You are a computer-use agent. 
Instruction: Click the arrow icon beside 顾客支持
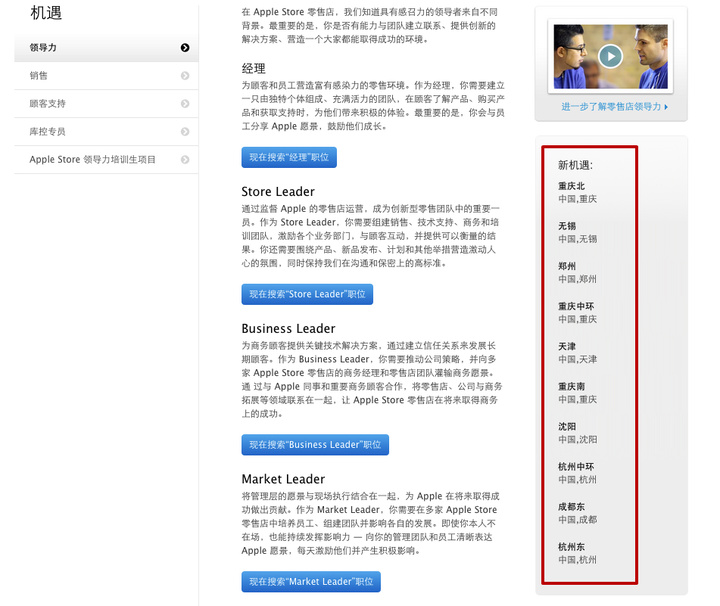point(185,104)
